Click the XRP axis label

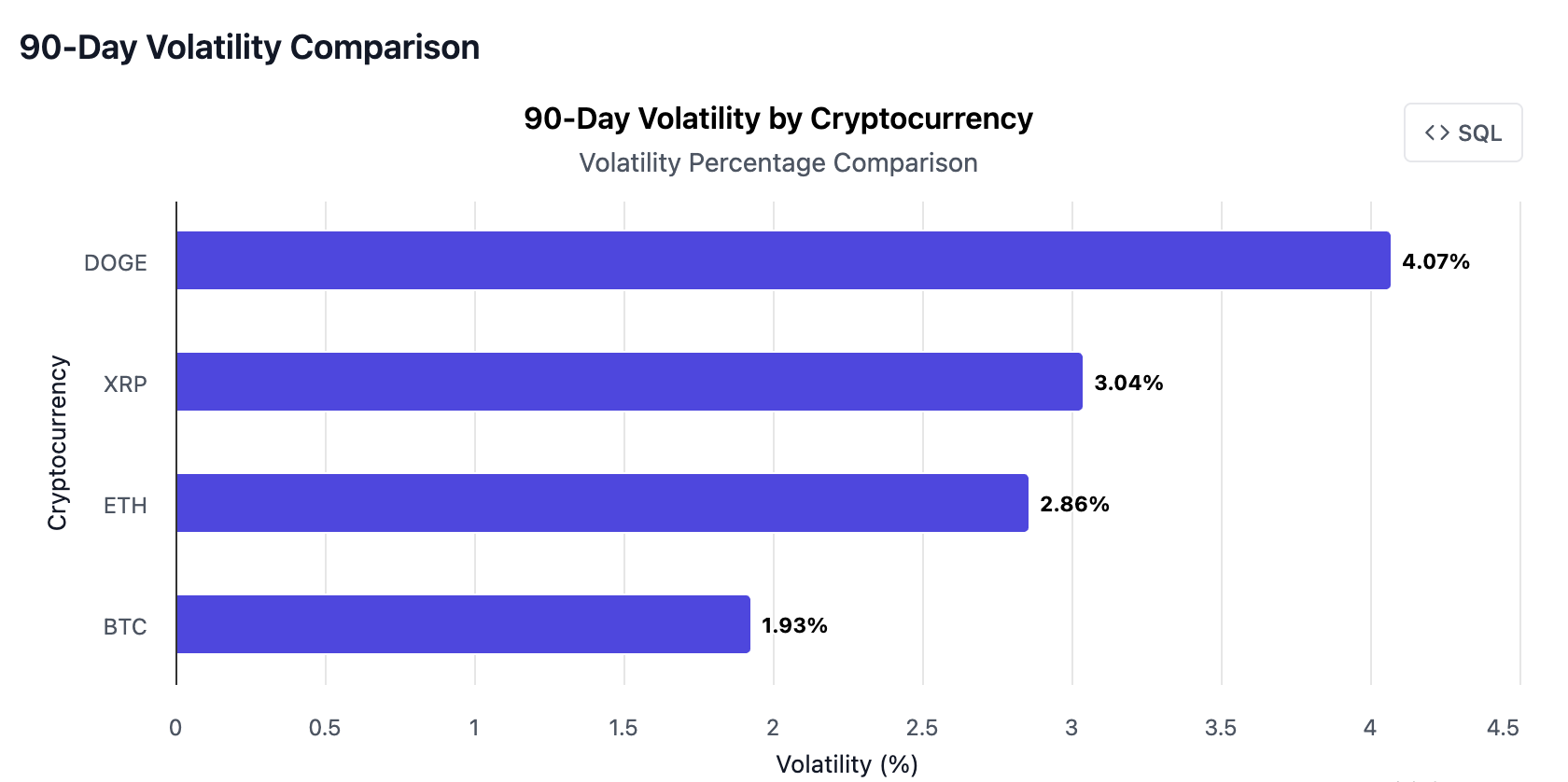(x=125, y=383)
